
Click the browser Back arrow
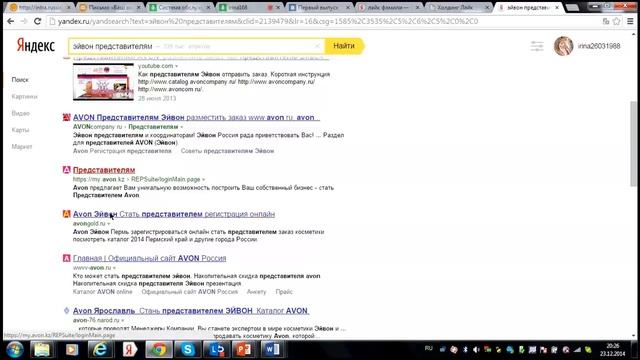(10, 21)
